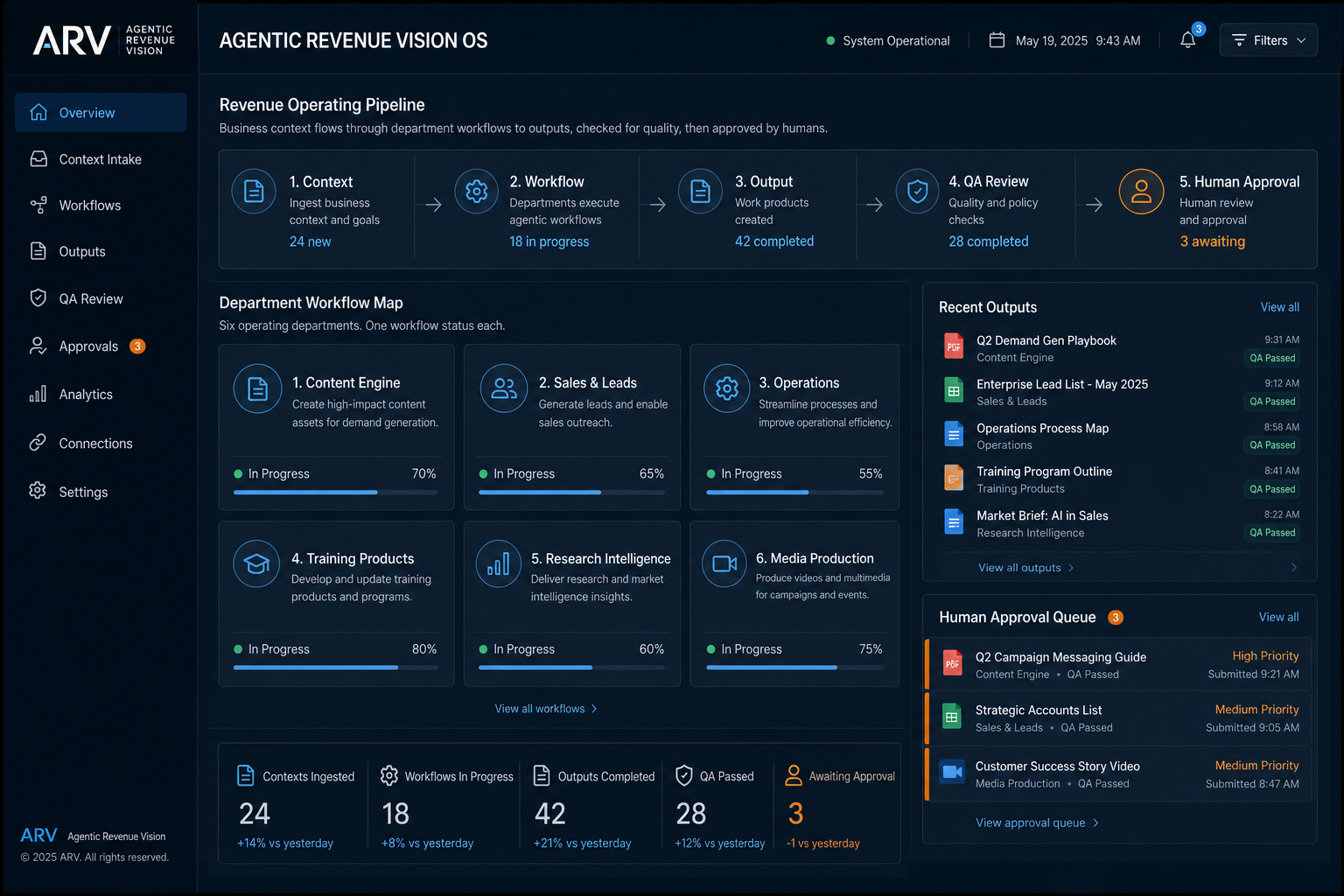Click the Training Products graduation cap icon

[x=256, y=564]
